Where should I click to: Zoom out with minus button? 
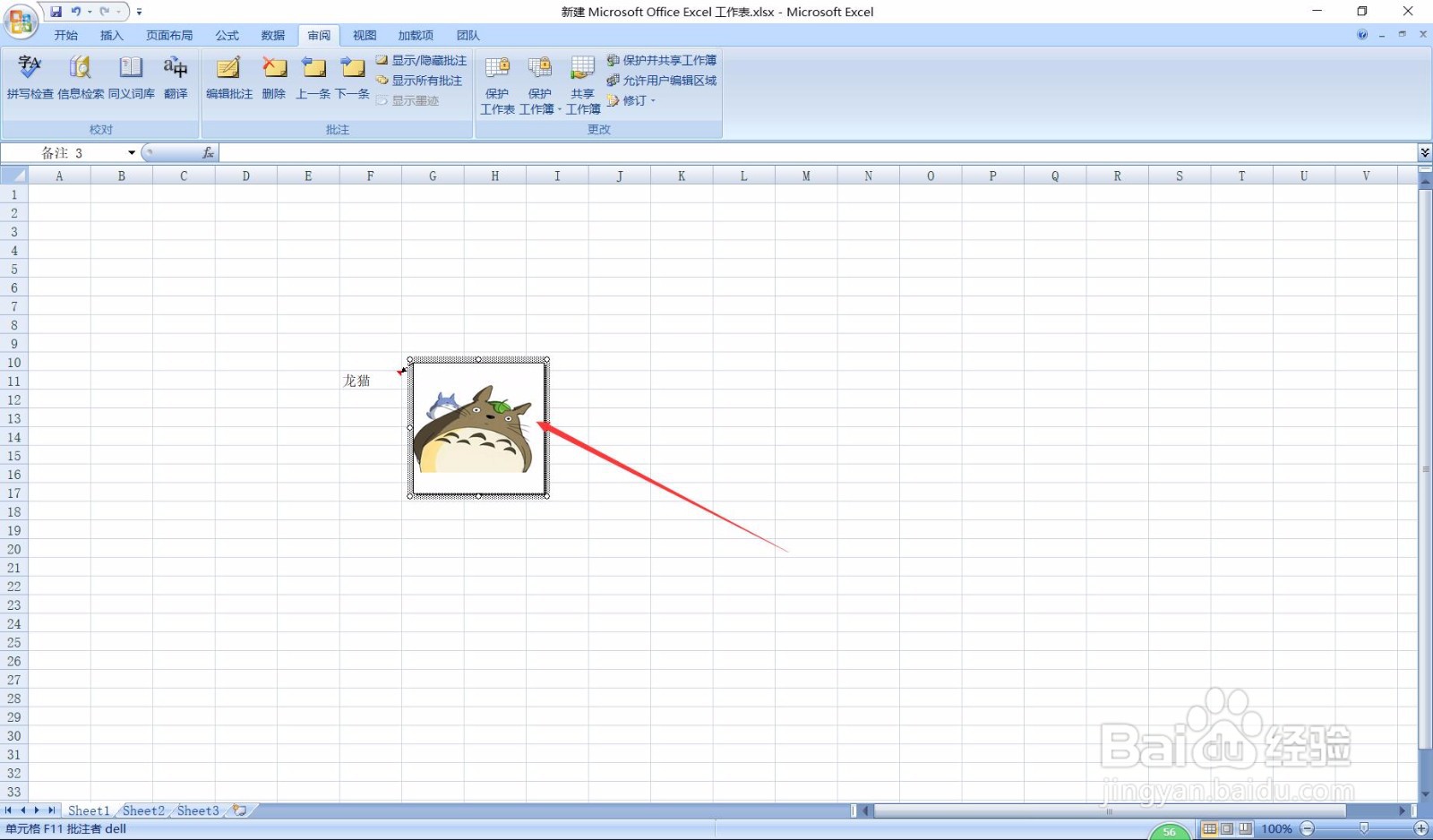pyautogui.click(x=1308, y=829)
